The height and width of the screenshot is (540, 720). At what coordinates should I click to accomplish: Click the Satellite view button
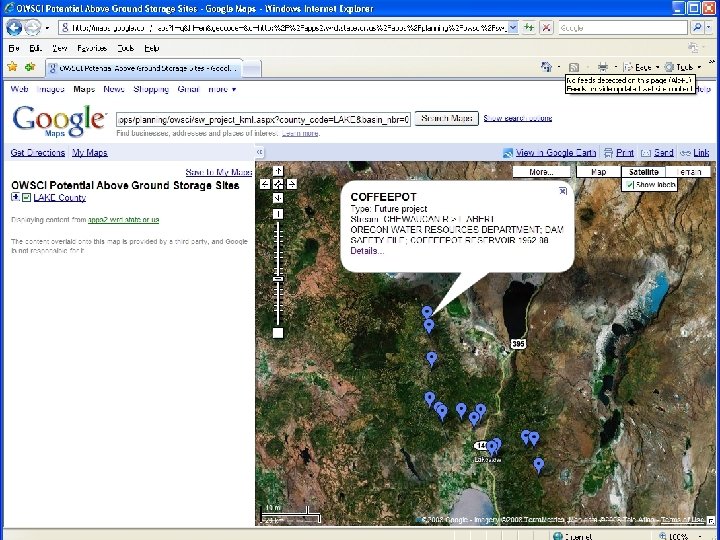point(644,172)
